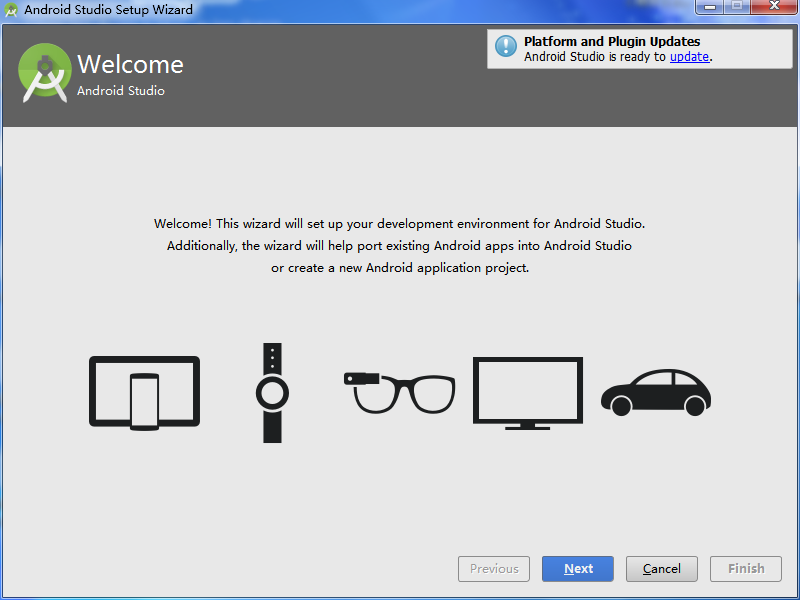Click the 'Welcome! This wizard will set up' line
Viewport: 800px width, 600px height.
pos(399,224)
